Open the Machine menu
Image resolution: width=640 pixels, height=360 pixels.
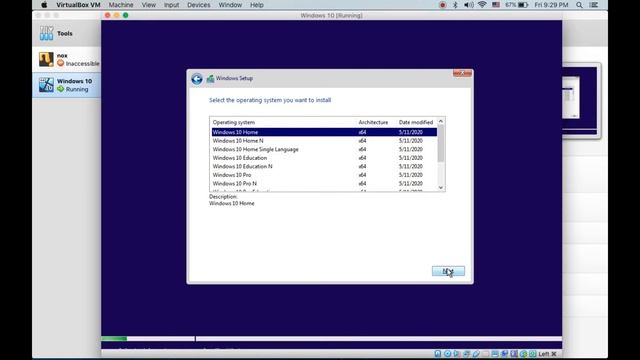coord(121,5)
